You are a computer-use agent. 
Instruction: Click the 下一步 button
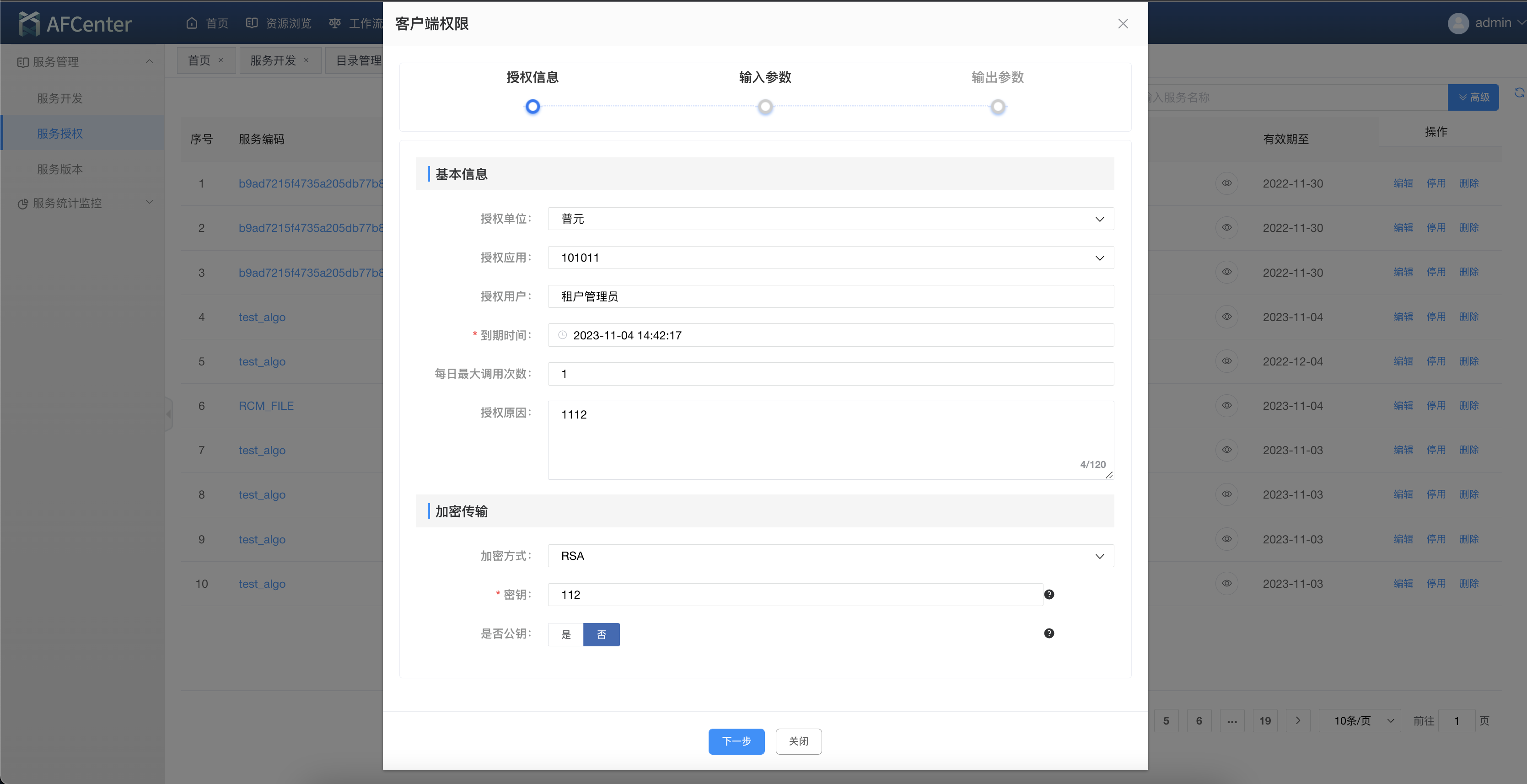pyautogui.click(x=736, y=741)
